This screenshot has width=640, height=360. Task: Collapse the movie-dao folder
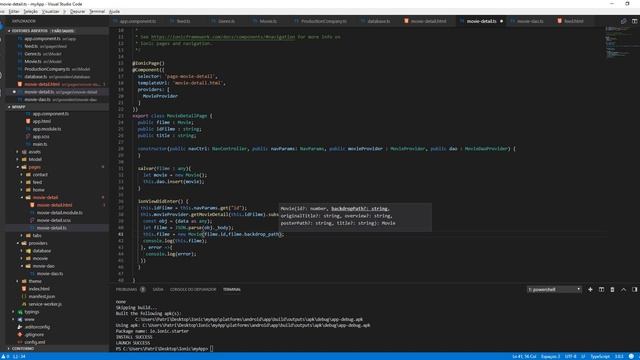[x=22, y=266]
